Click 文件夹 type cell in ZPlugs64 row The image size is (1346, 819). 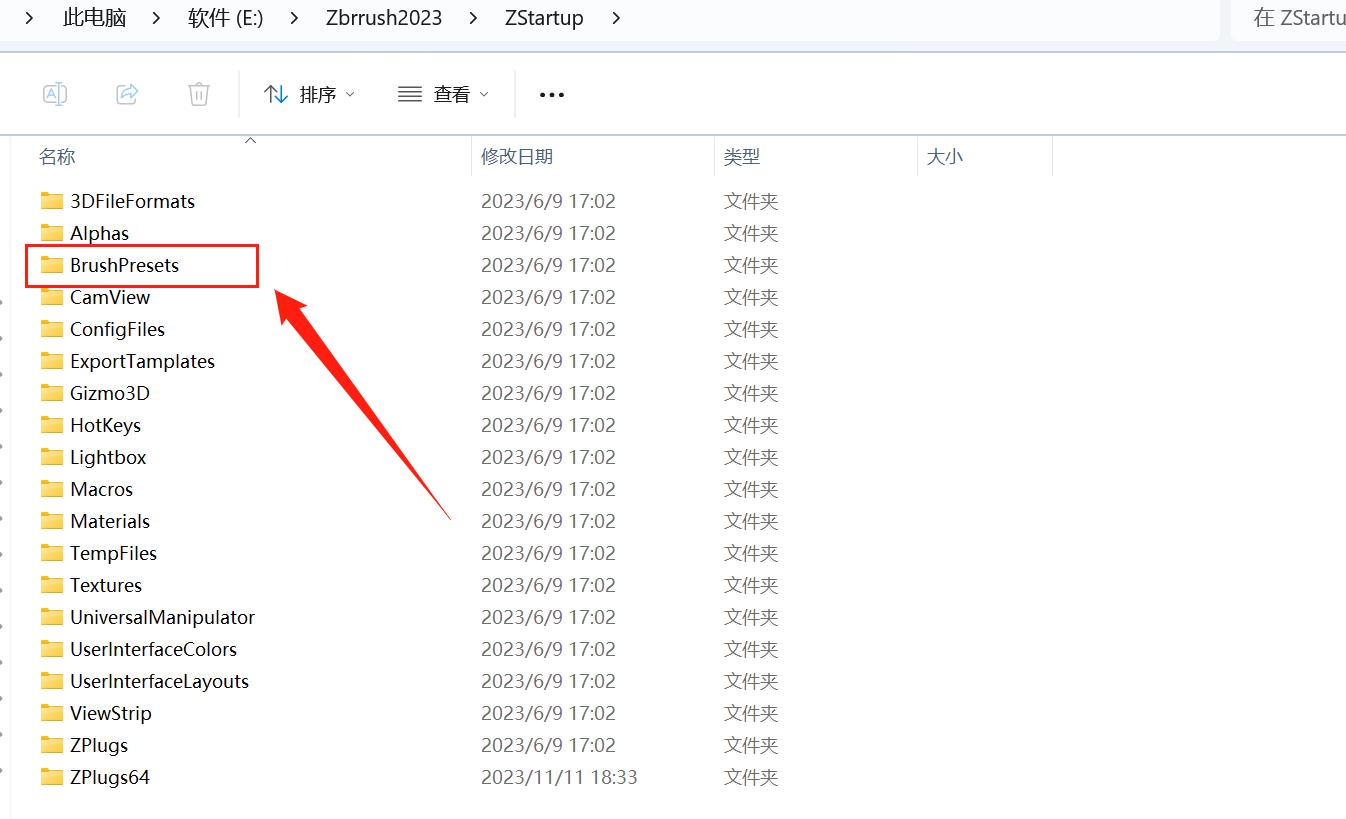(x=751, y=777)
